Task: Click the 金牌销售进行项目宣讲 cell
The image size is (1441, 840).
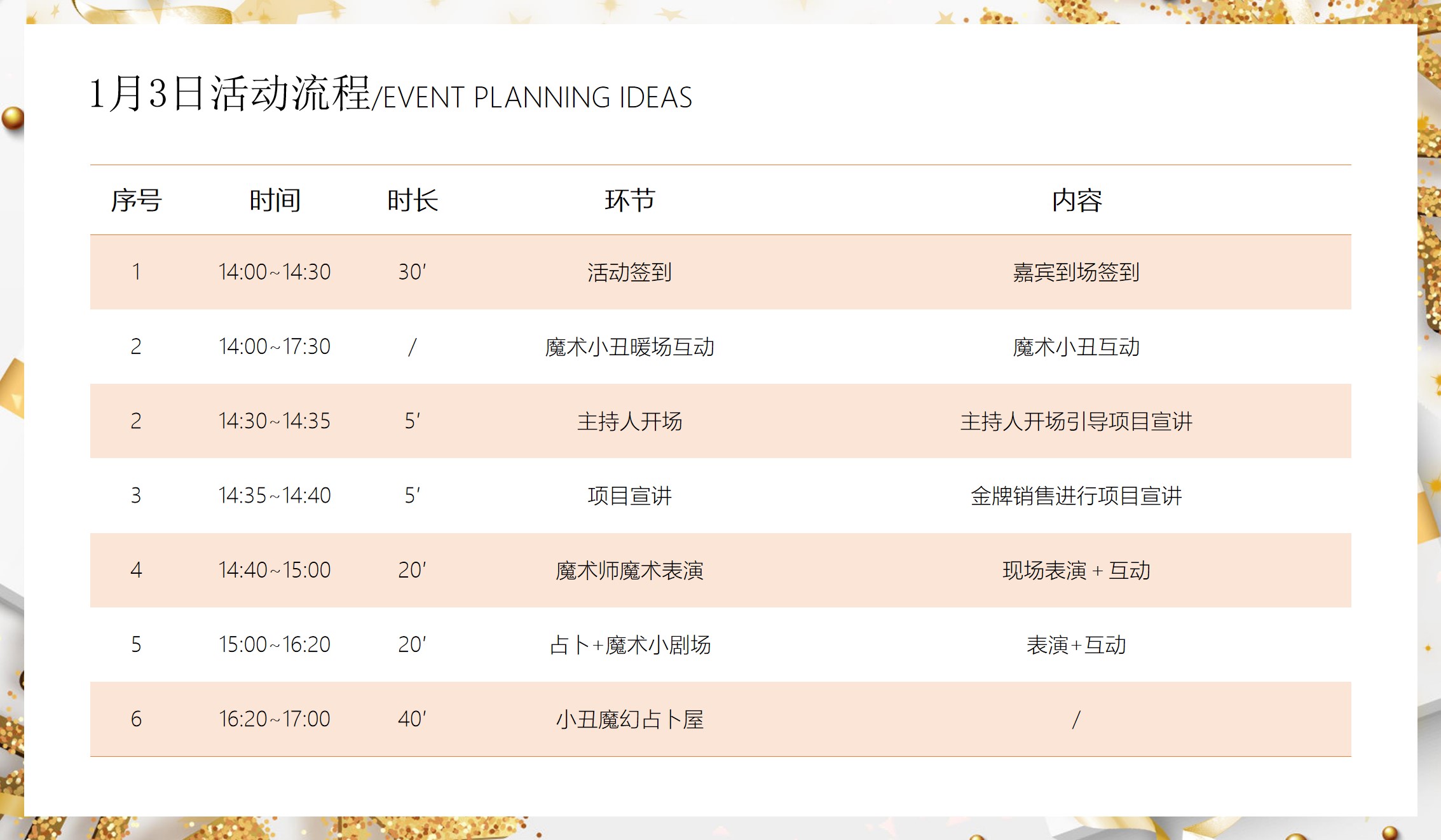Action: [1076, 495]
